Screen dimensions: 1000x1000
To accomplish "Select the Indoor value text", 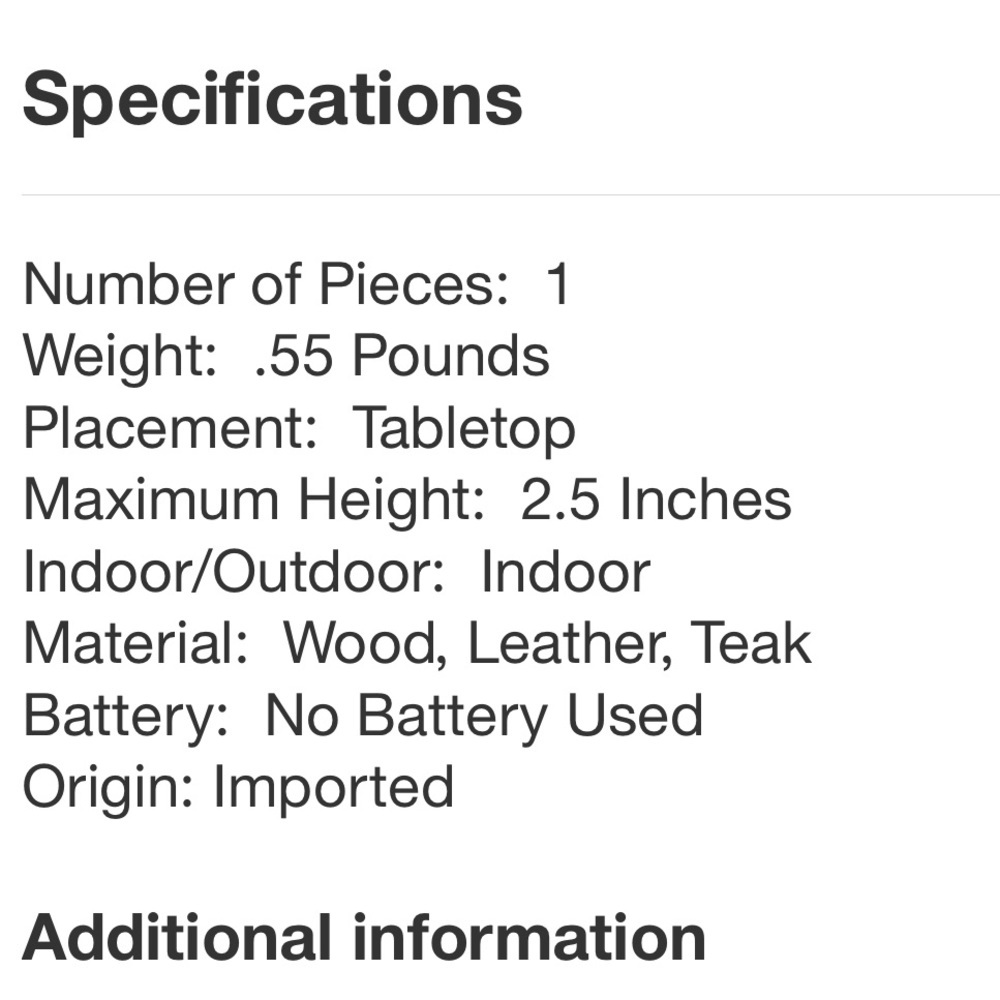I will (x=565, y=572).
